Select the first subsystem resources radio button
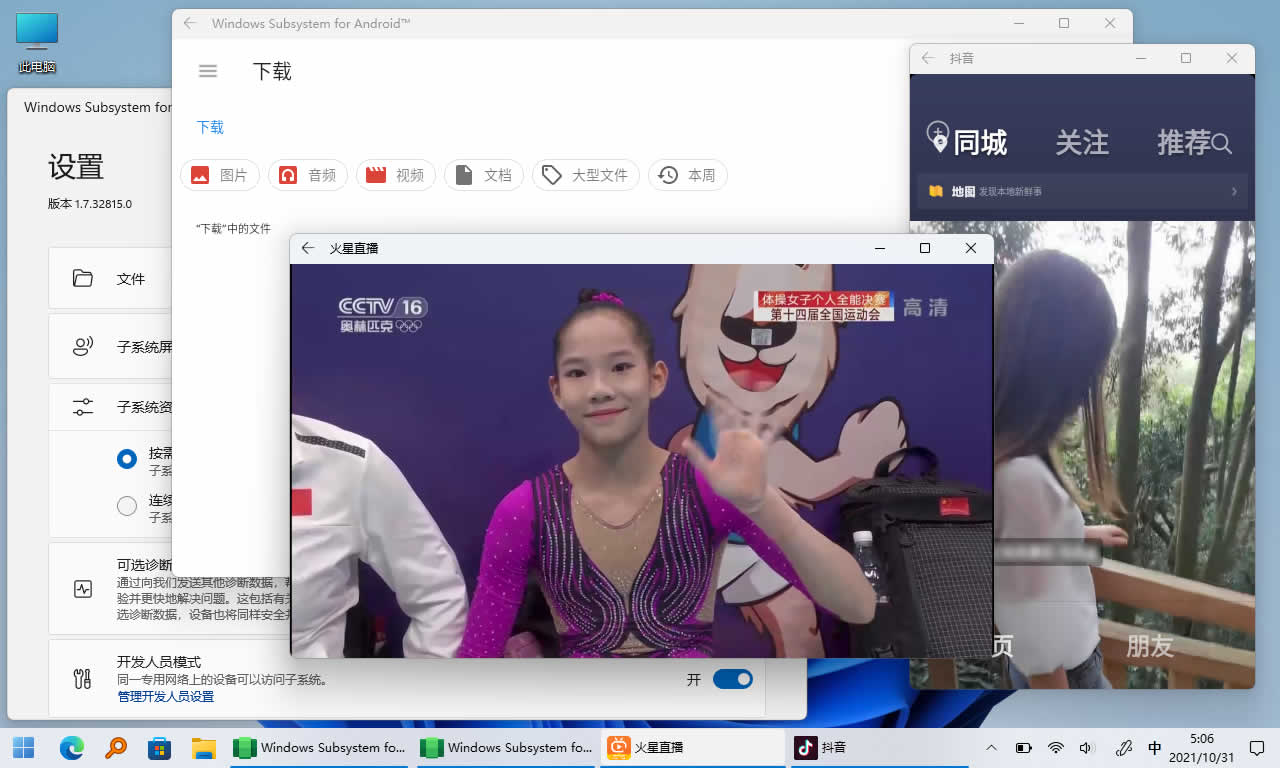This screenshot has height=768, width=1280. click(x=127, y=459)
